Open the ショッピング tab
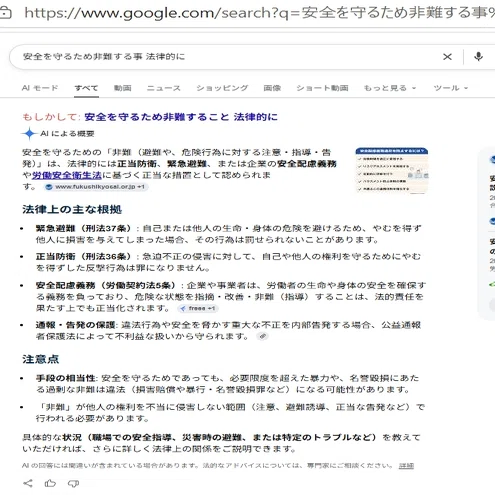The image size is (495, 495). point(222,88)
